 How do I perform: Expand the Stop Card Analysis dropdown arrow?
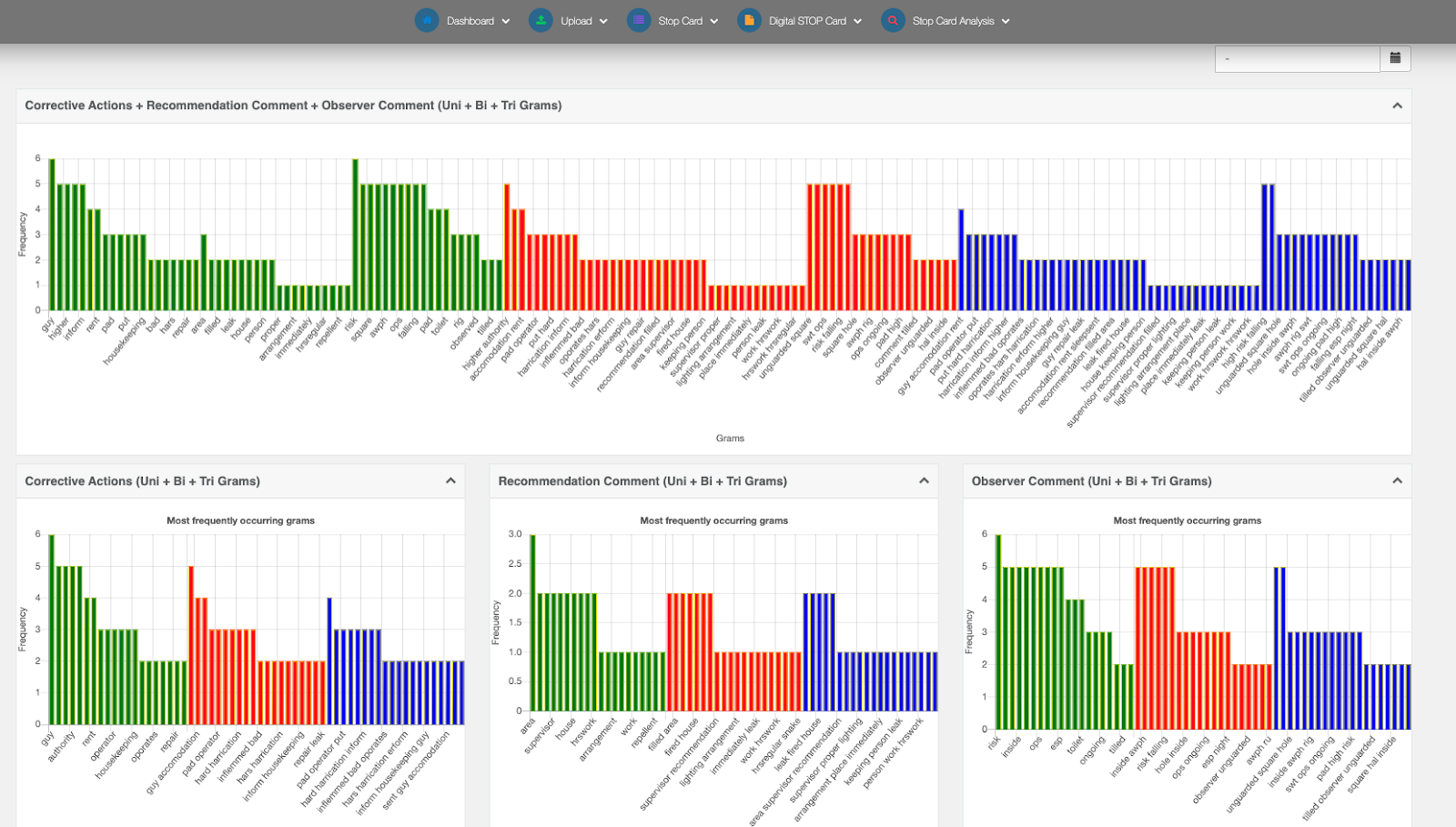click(1006, 21)
